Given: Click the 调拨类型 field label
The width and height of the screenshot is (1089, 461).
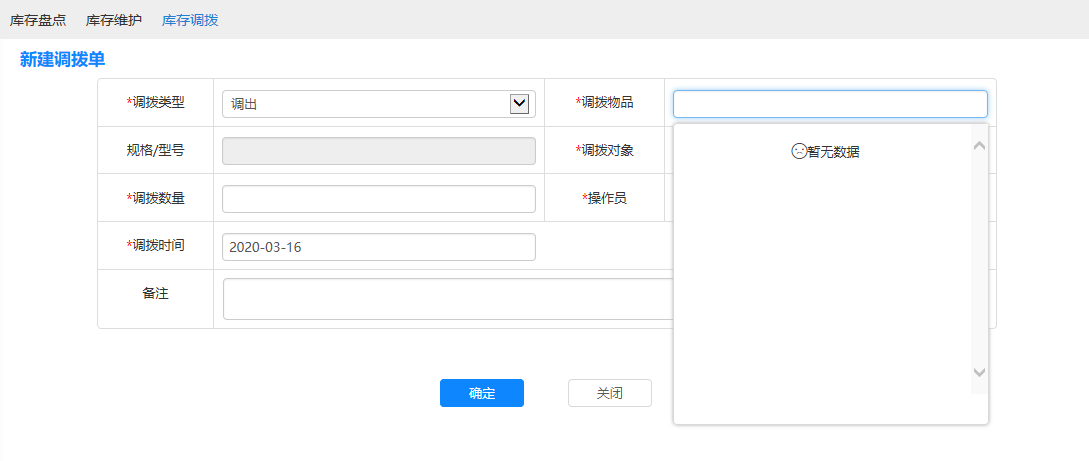Looking at the screenshot, I should 155,102.
